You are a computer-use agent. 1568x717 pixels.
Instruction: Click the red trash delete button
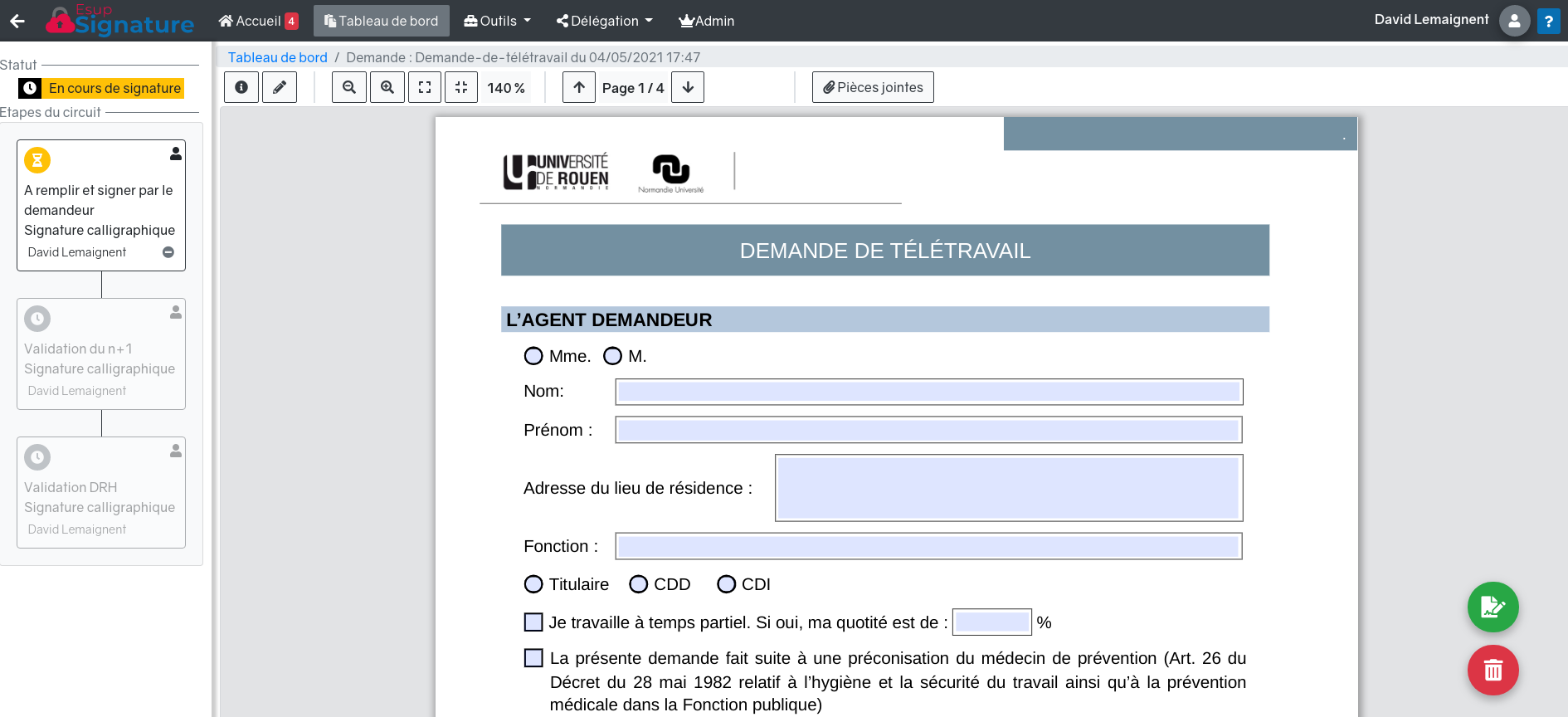1493,671
